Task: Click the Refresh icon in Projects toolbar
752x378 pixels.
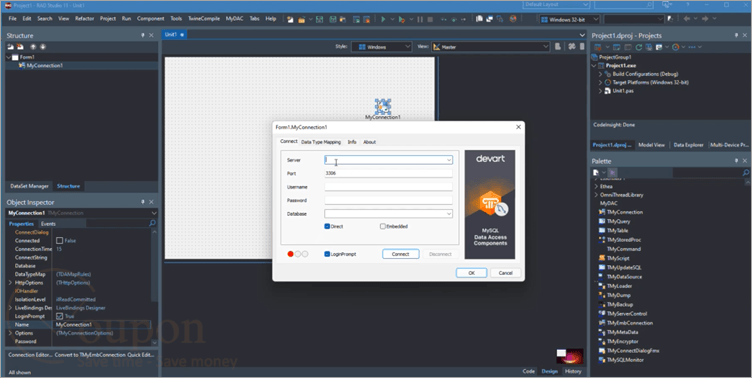Action: [638, 47]
